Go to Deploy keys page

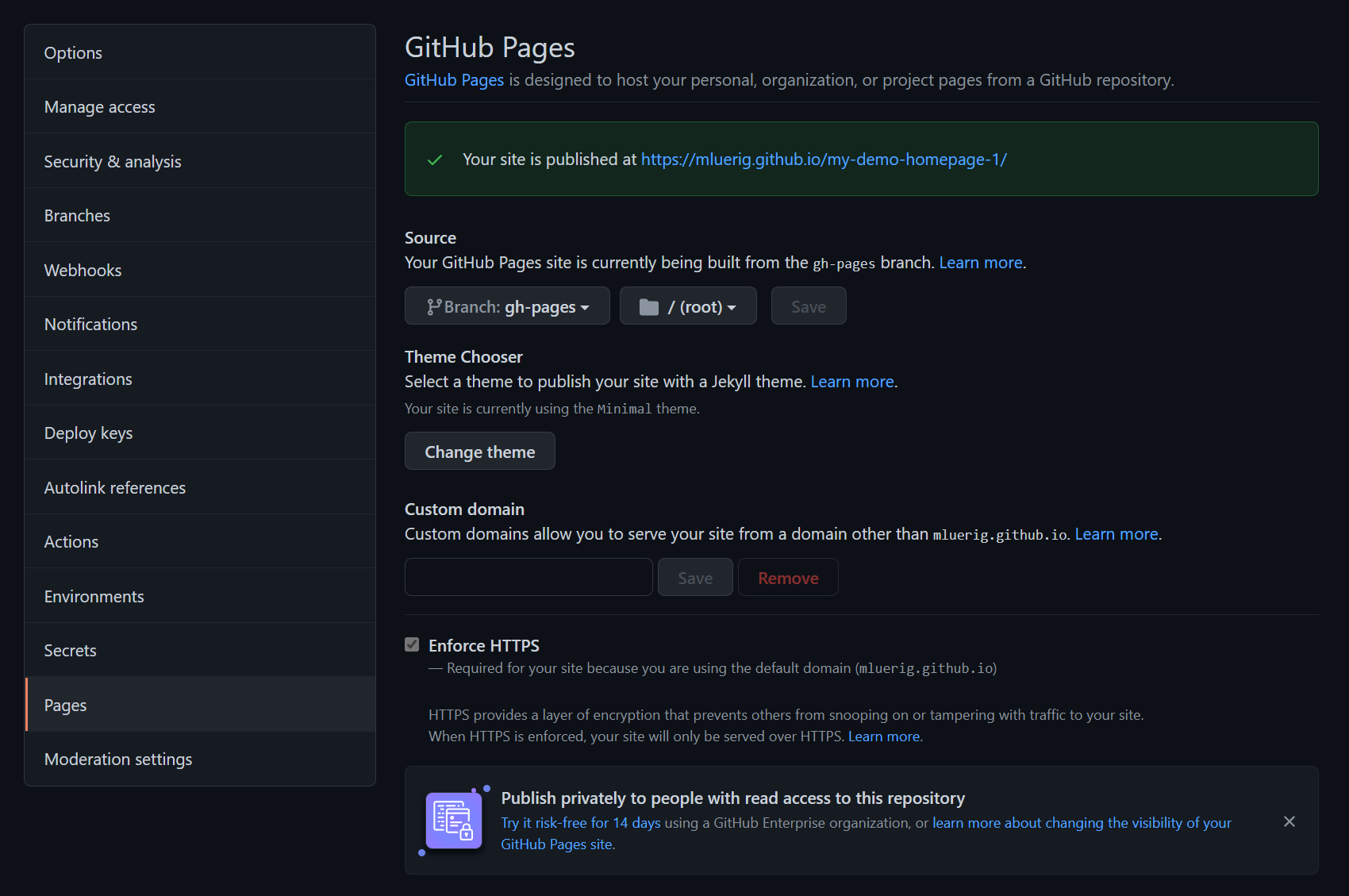coord(200,433)
